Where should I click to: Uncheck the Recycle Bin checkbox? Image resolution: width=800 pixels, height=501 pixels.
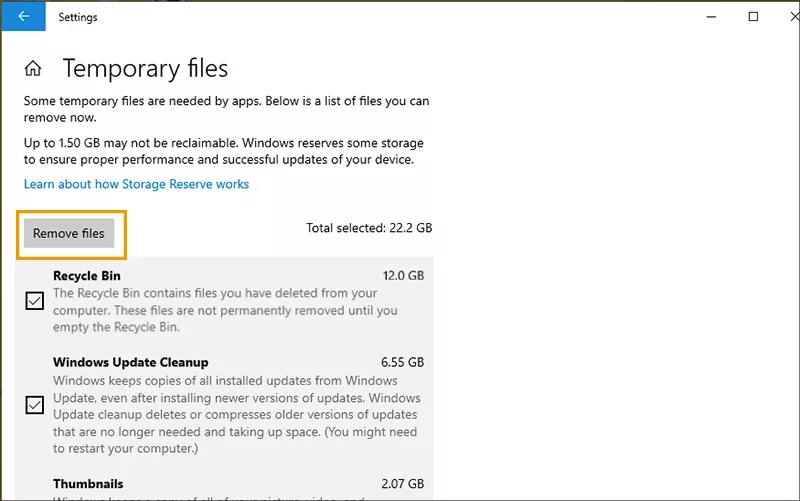click(x=35, y=301)
